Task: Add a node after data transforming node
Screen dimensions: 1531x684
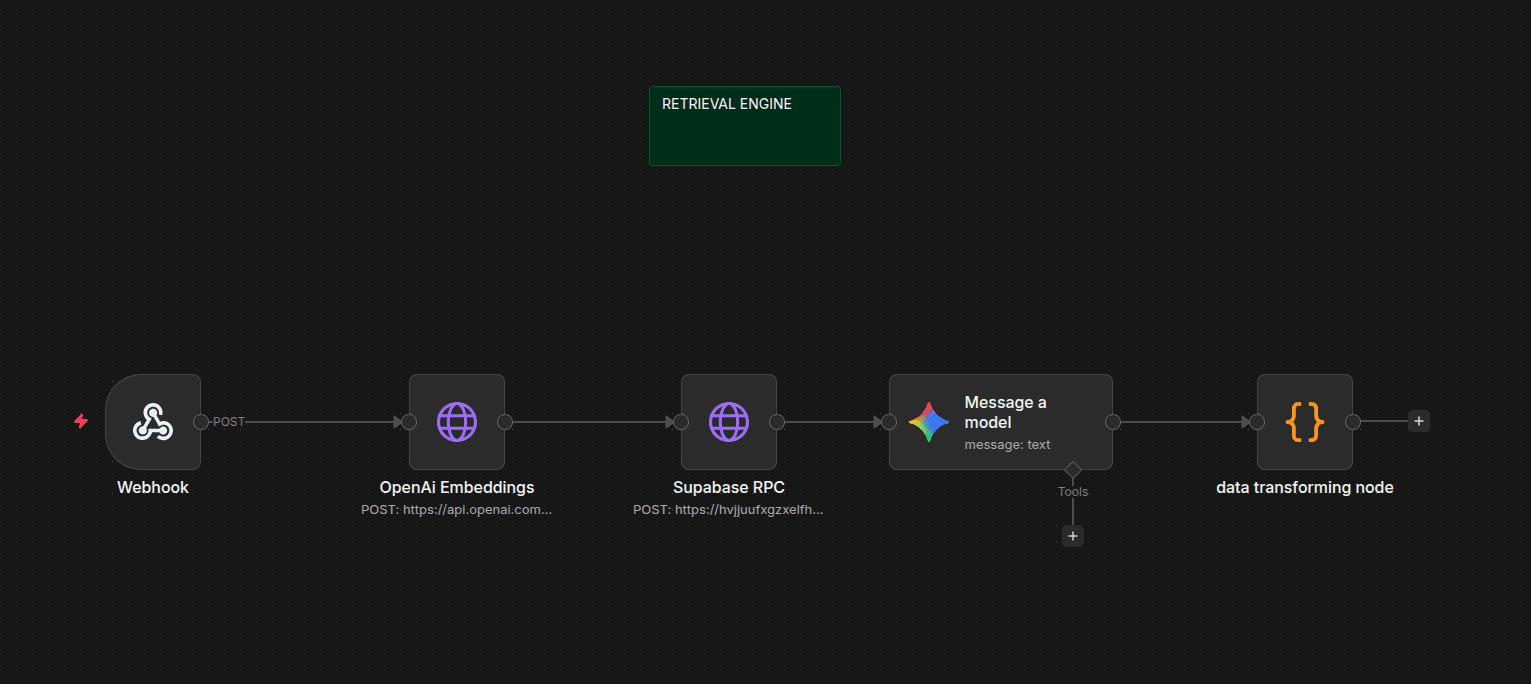Action: point(1418,421)
